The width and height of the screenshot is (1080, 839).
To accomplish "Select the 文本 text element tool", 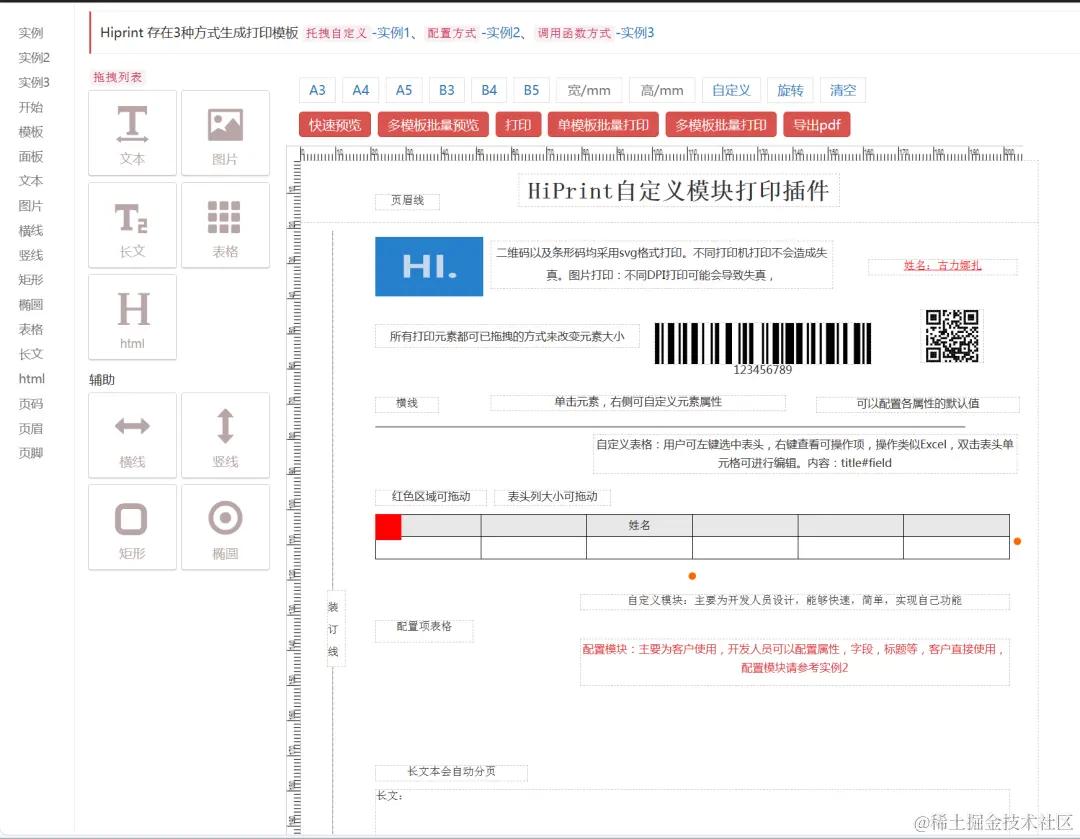I will coord(132,133).
